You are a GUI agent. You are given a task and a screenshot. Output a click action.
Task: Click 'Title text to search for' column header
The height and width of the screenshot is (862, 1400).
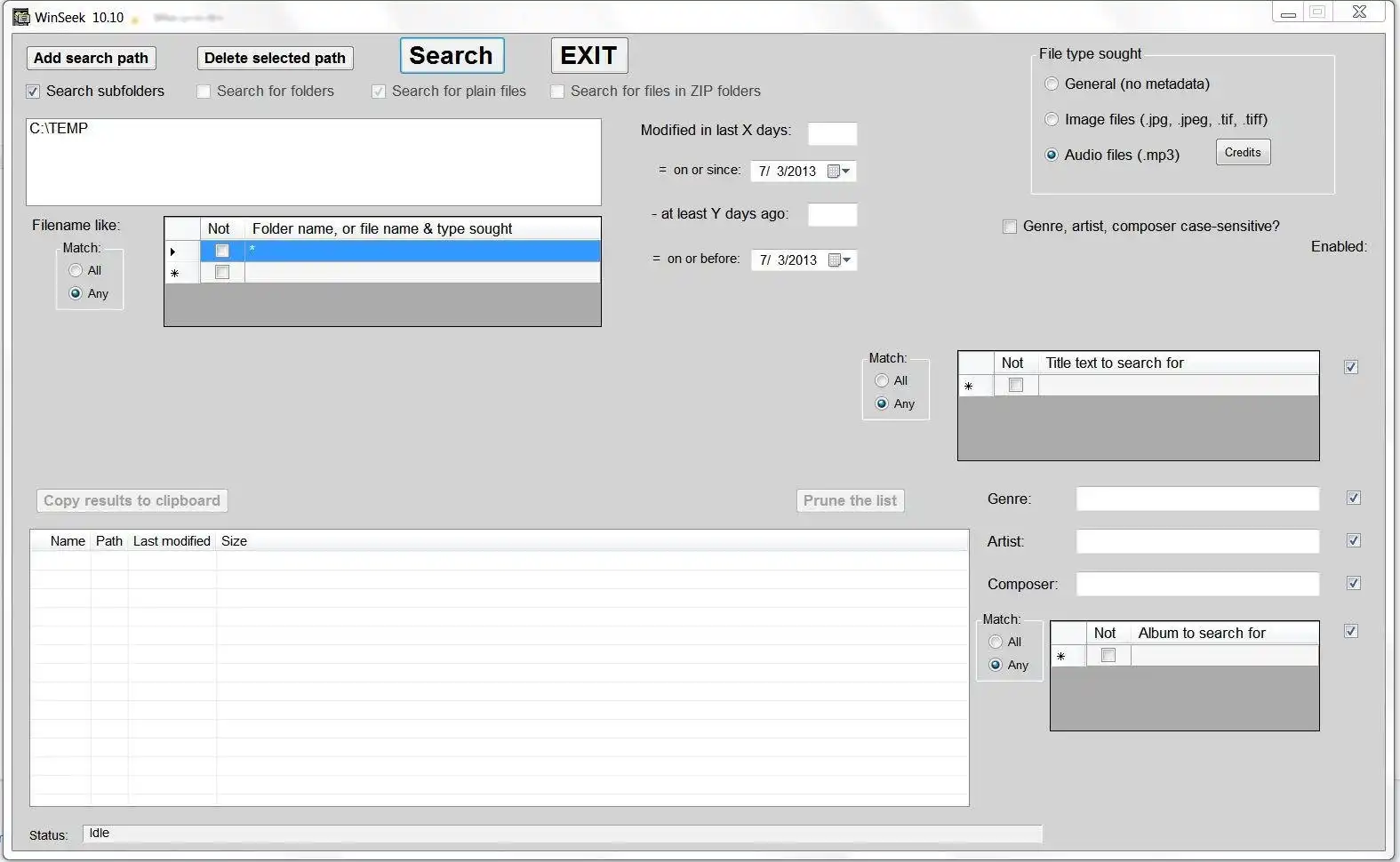click(x=1179, y=363)
